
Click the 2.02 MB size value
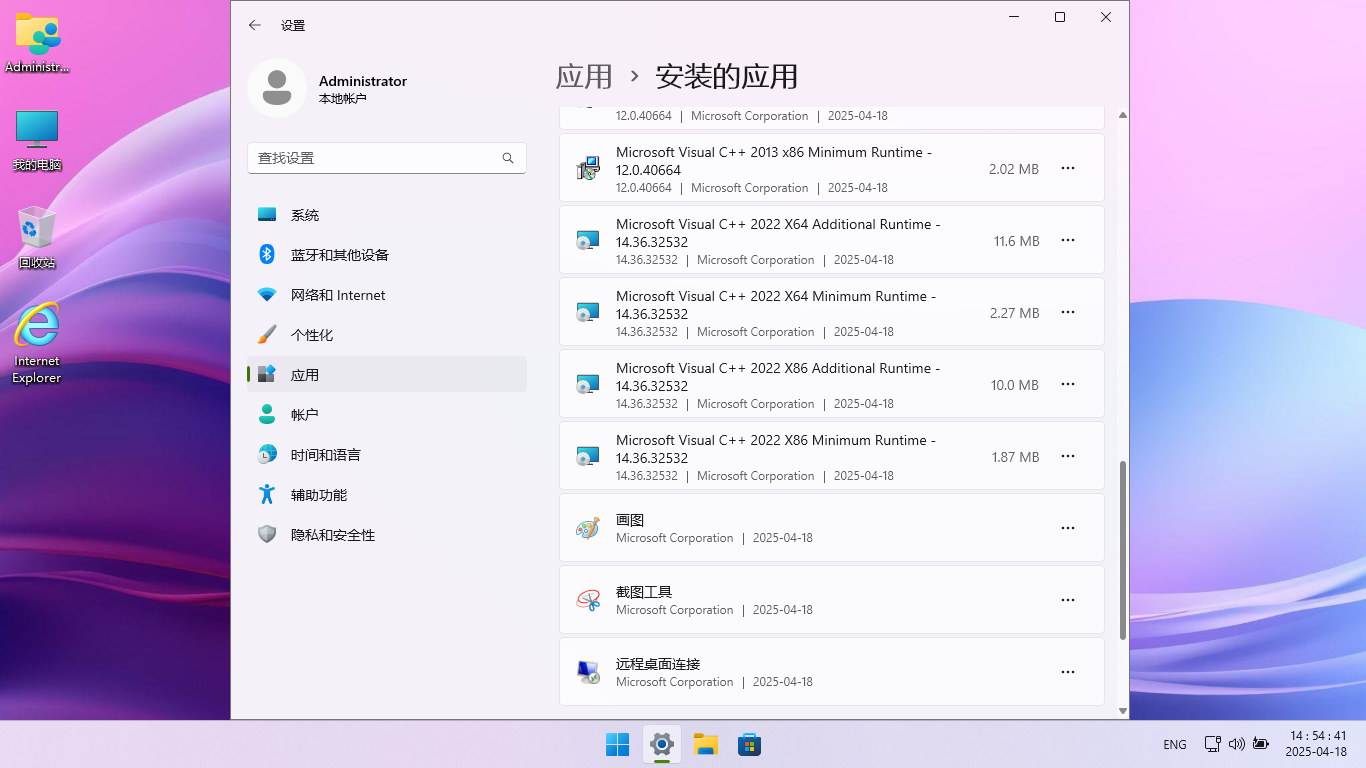tap(1014, 169)
